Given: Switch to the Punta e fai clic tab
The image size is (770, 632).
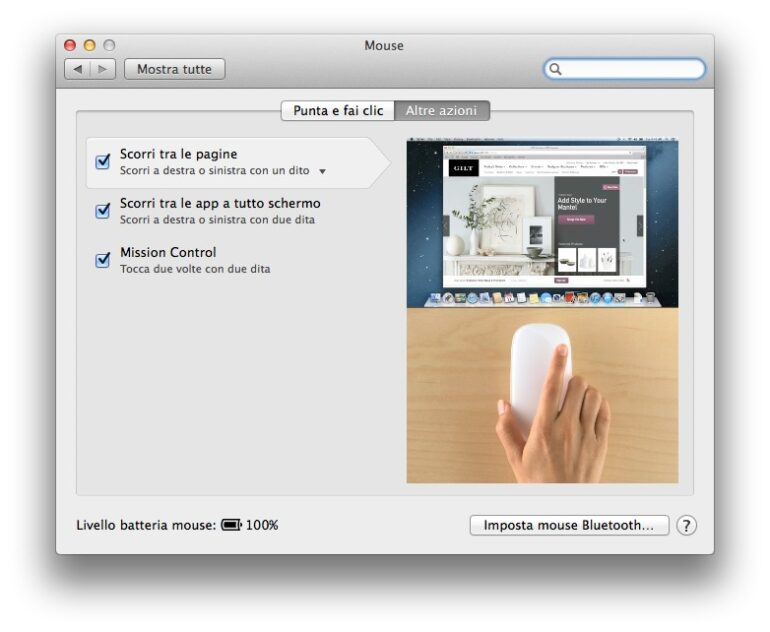Looking at the screenshot, I should pyautogui.click(x=338, y=111).
